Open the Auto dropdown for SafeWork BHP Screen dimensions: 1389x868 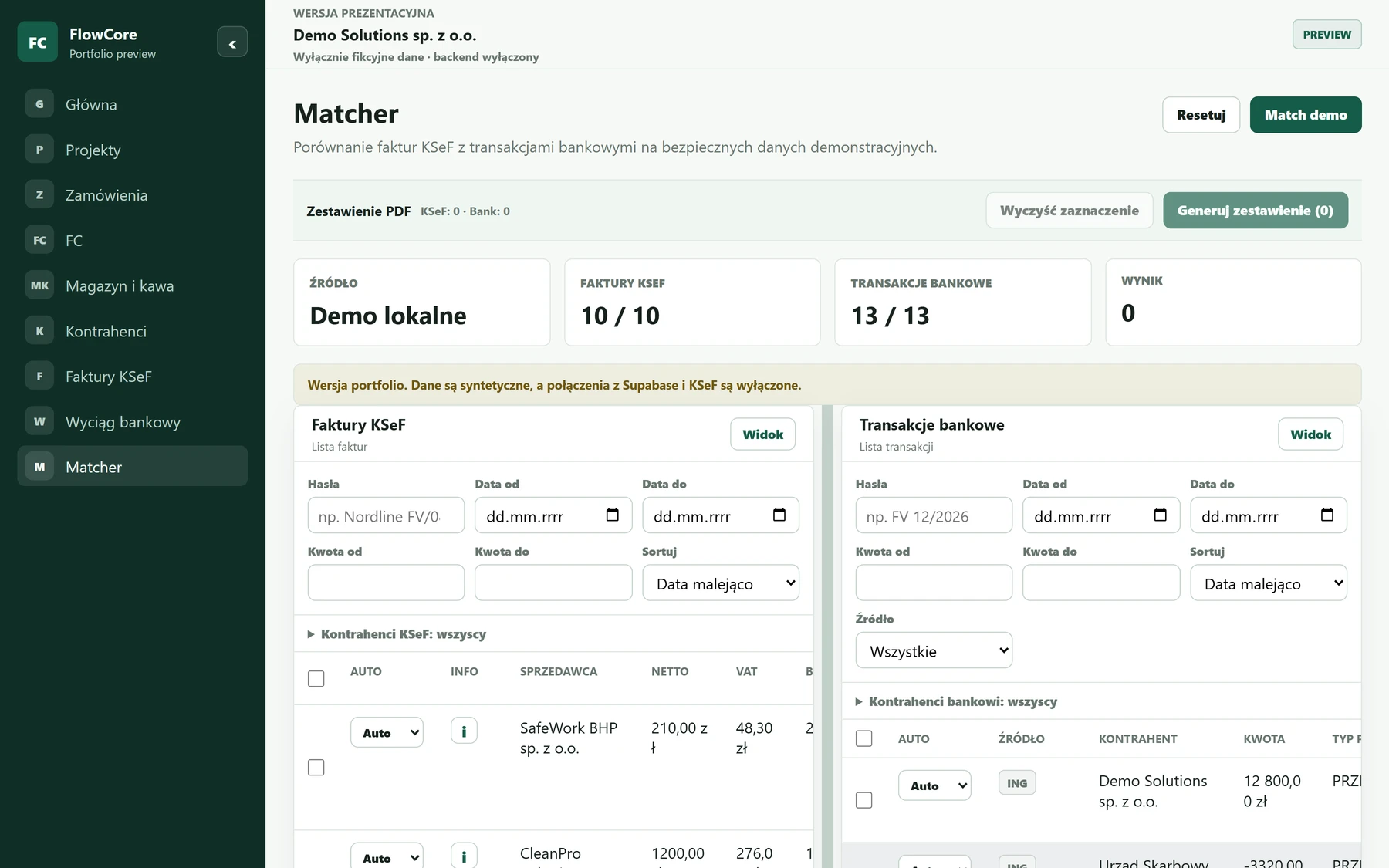click(x=387, y=732)
